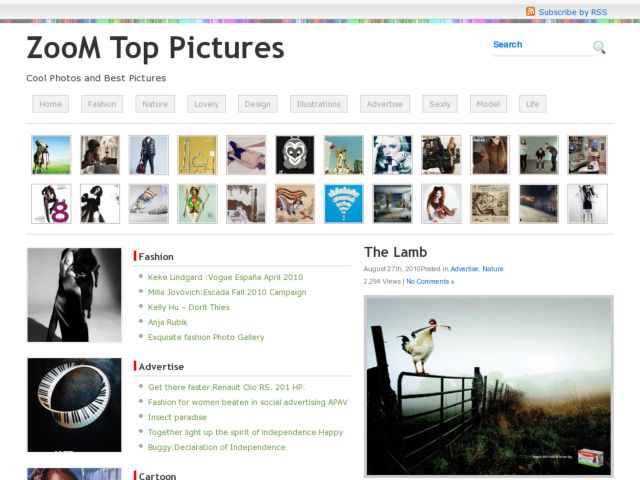This screenshot has width=640, height=480.
Task: Open the Model menu item
Action: [488, 104]
